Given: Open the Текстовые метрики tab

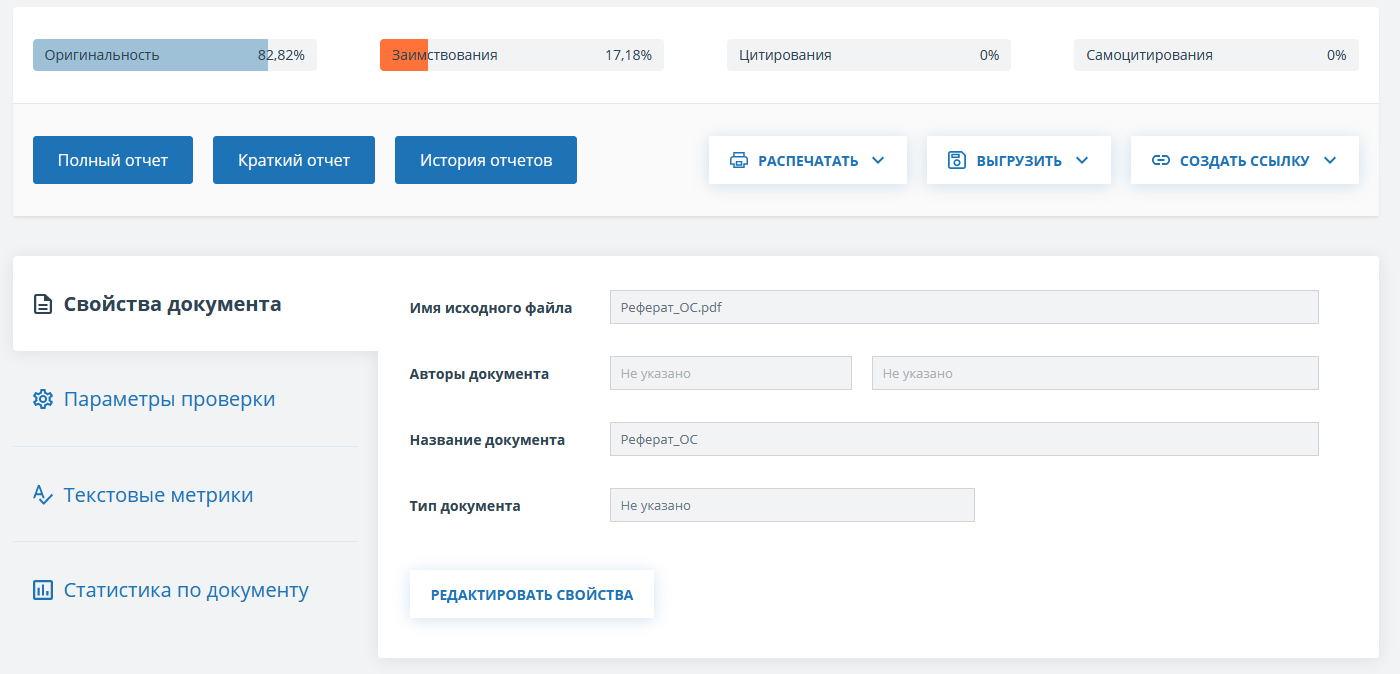Looking at the screenshot, I should coord(158,495).
